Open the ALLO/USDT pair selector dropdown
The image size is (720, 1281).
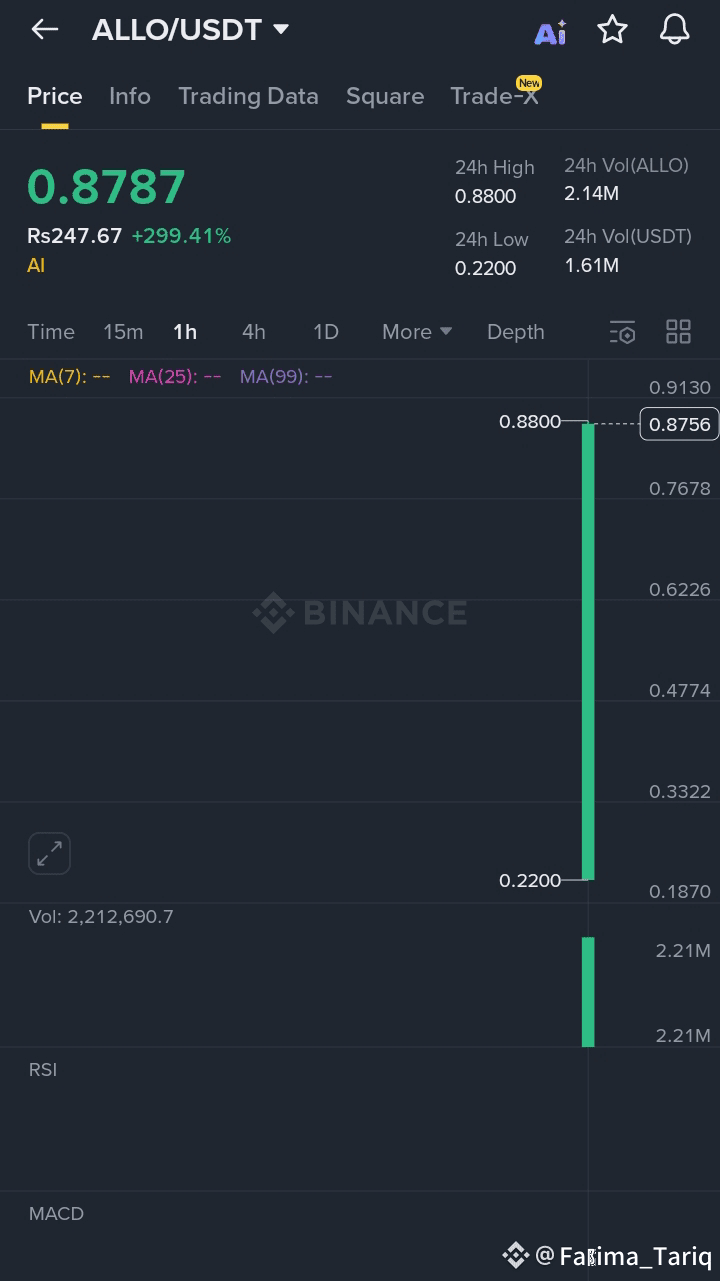190,30
